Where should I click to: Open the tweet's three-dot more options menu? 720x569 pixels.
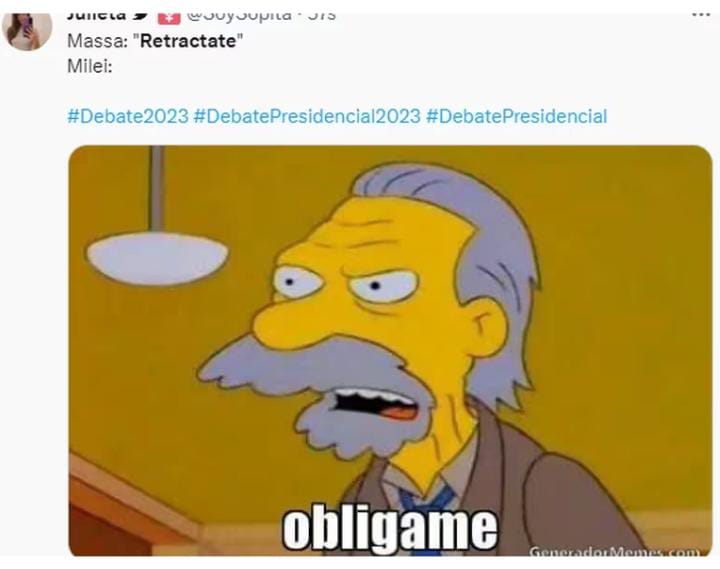tap(701, 15)
